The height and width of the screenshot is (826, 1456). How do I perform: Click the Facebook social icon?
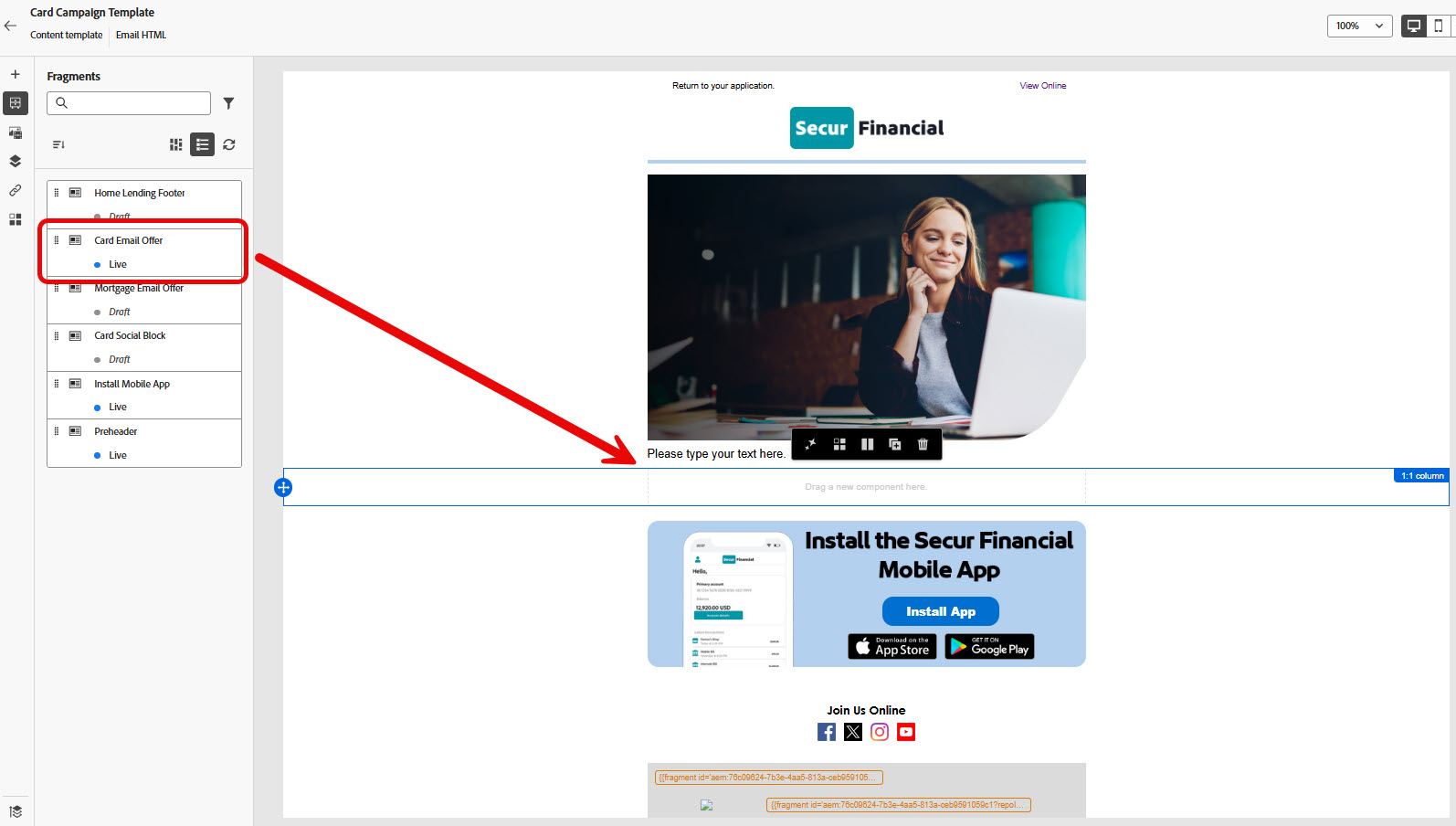[x=827, y=732]
